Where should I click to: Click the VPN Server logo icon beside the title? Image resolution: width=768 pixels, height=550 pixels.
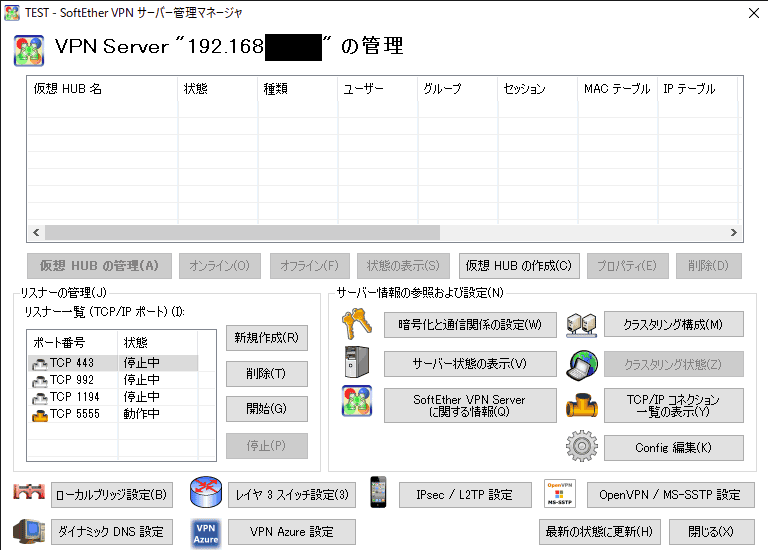[29, 50]
